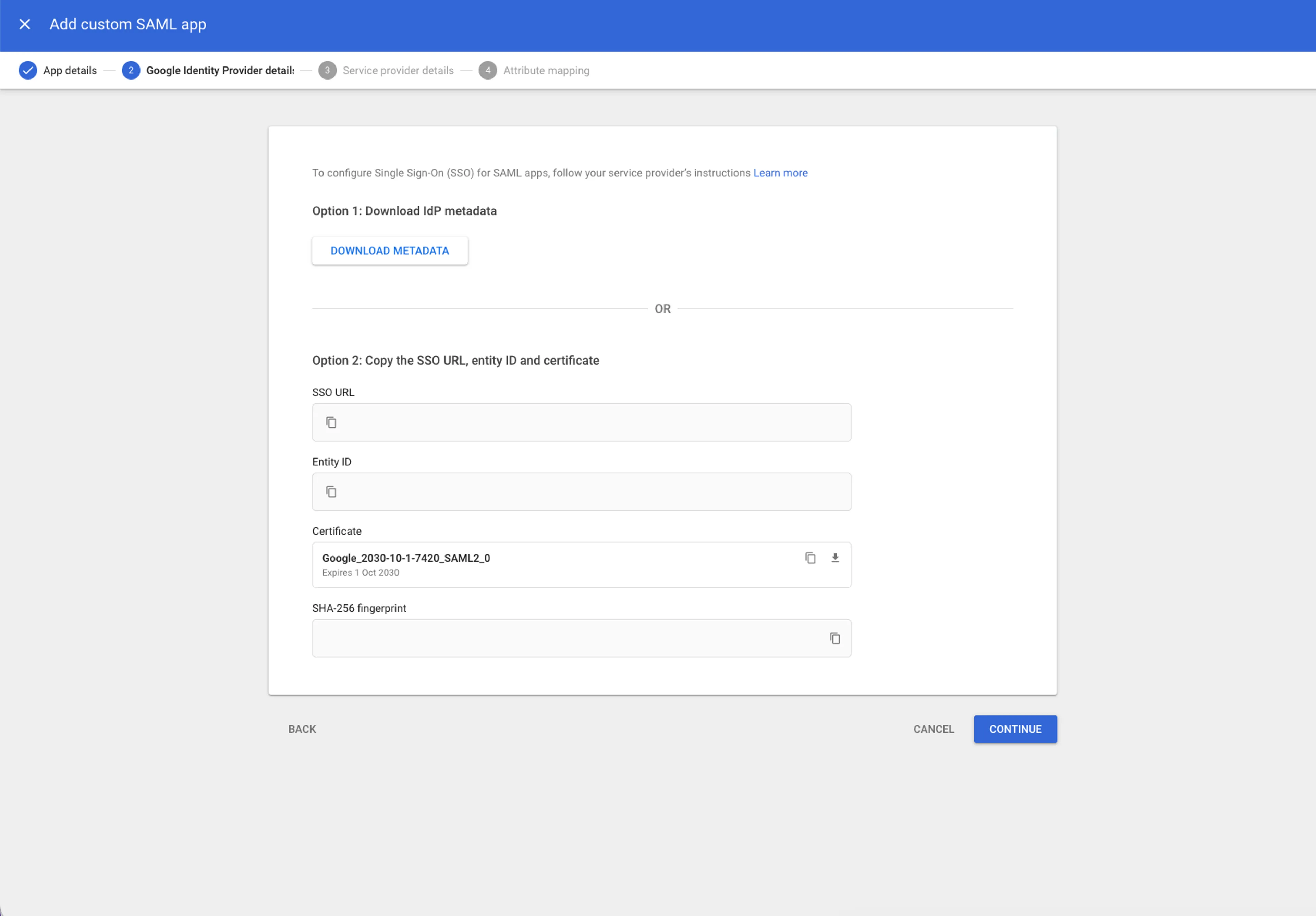Click CANCEL to discard changes
Screen dimensions: 1316x916
(x=933, y=729)
